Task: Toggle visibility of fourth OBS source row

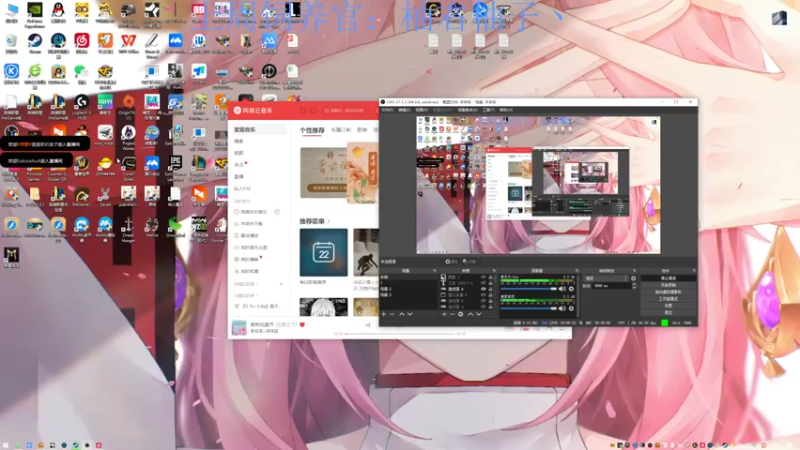Action: pos(484,295)
